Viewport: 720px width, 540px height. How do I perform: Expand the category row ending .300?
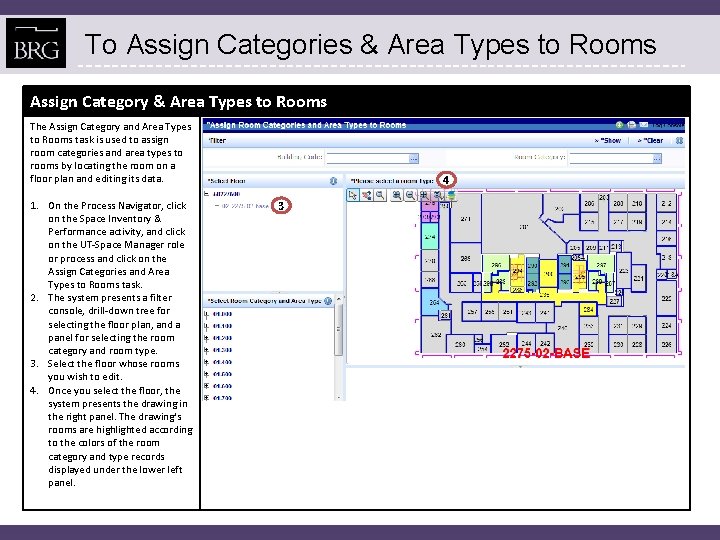pyautogui.click(x=207, y=350)
